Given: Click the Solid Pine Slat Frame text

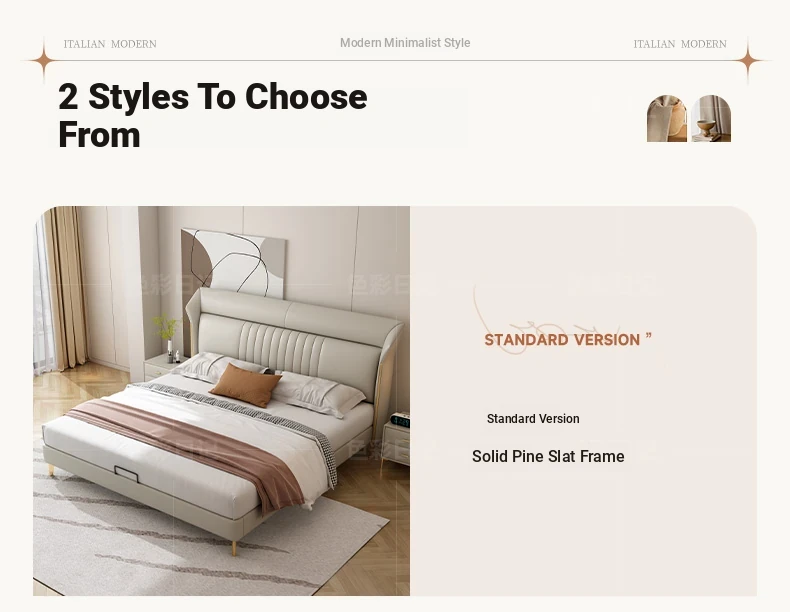Looking at the screenshot, I should click(x=548, y=456).
